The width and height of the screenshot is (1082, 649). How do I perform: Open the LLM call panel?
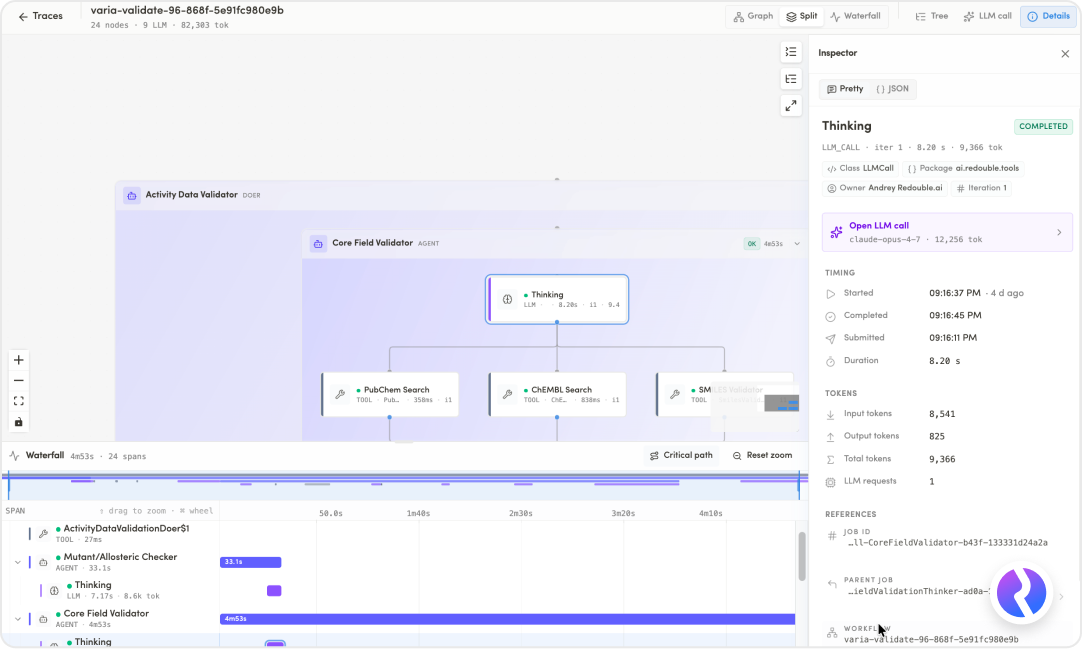click(x=987, y=16)
